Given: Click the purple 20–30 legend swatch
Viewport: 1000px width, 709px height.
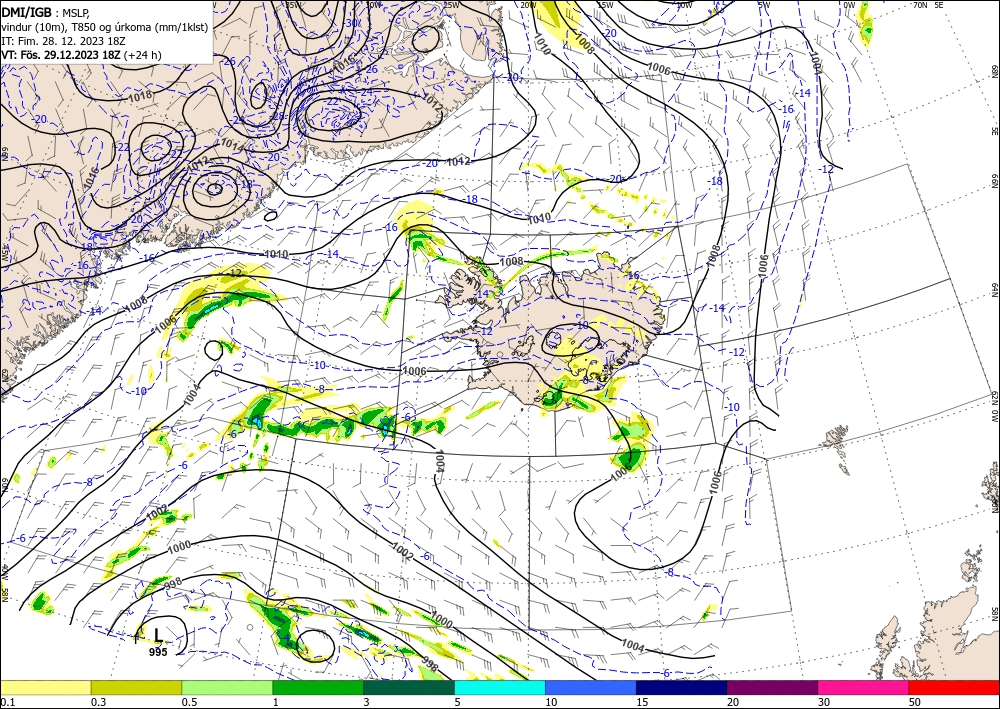Looking at the screenshot, I should coord(772,687).
